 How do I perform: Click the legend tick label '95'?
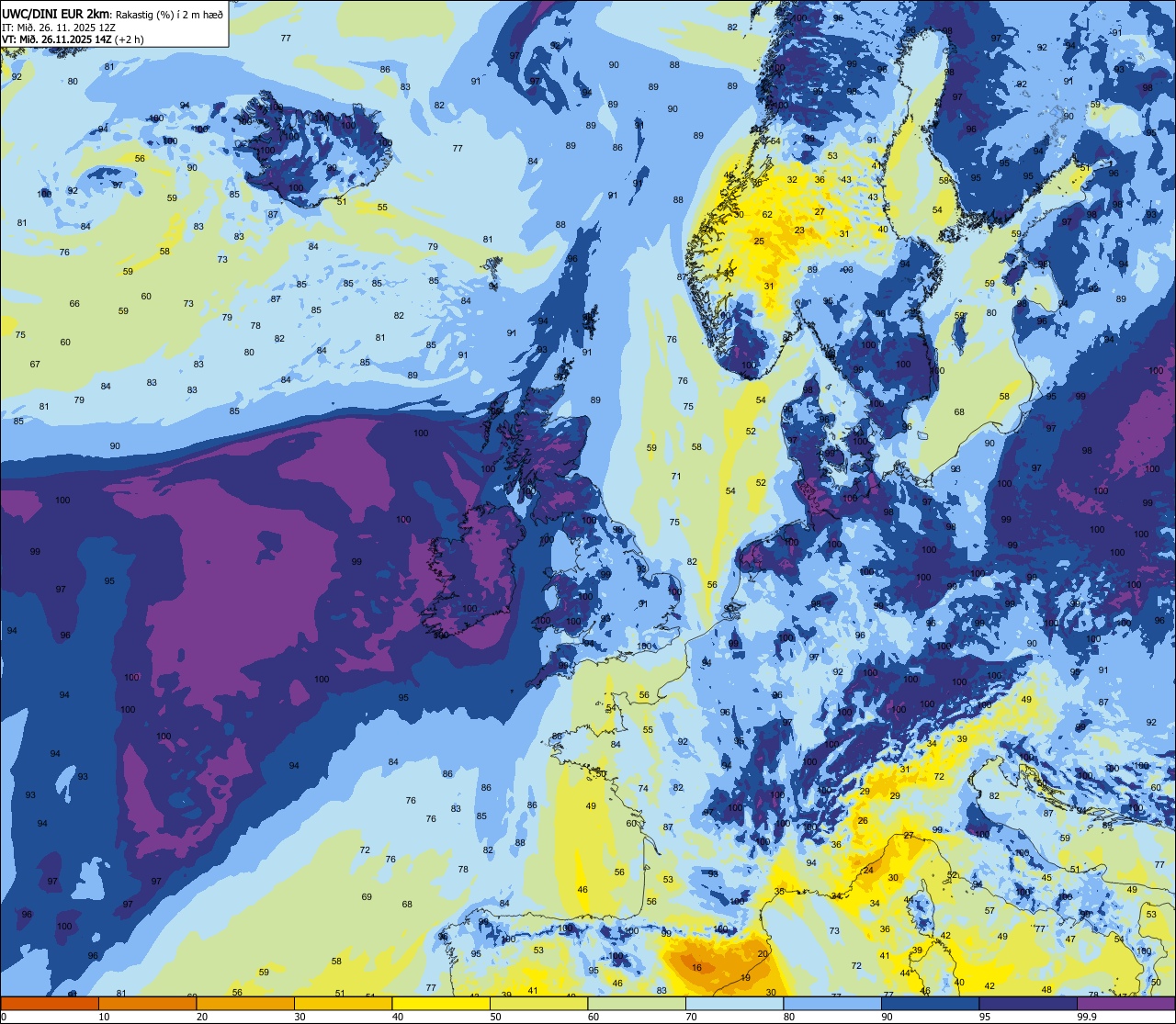tap(985, 1017)
